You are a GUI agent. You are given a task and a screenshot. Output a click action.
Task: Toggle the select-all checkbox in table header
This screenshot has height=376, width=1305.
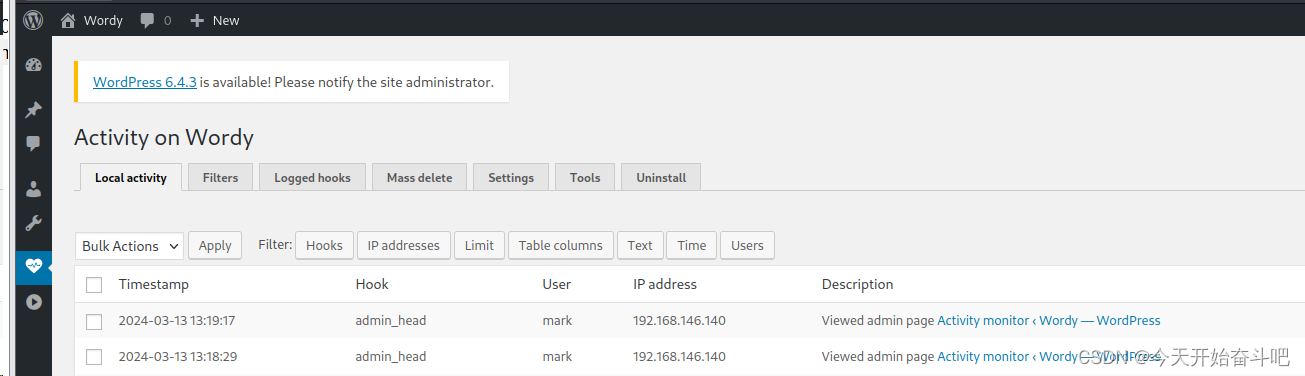[x=94, y=285]
